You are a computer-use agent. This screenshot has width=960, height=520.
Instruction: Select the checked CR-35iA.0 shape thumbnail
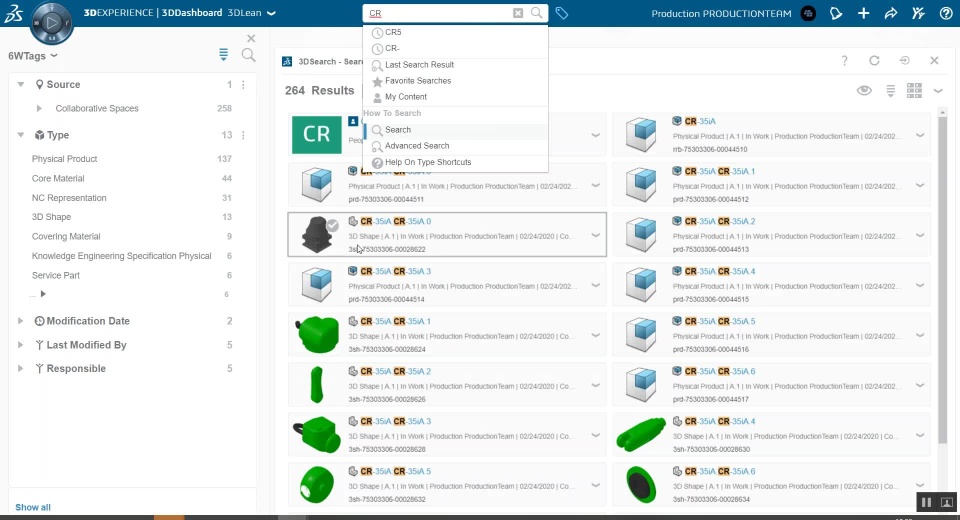317,235
